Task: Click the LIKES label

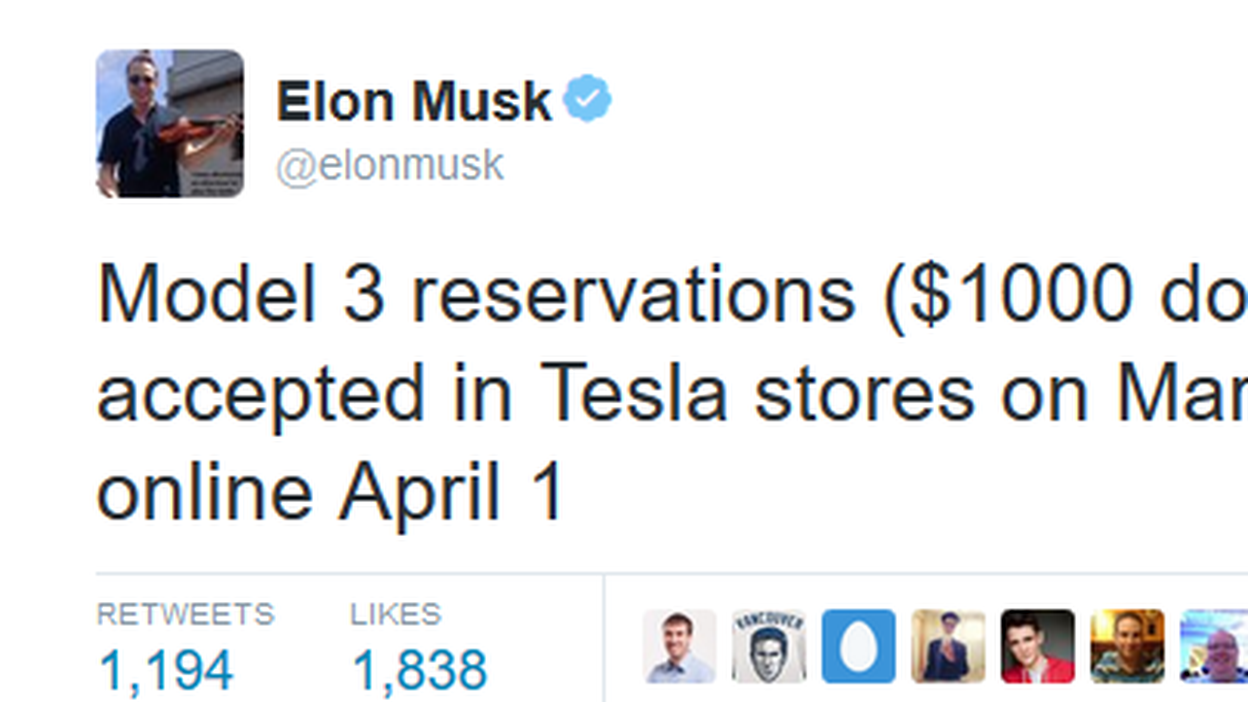Action: (395, 614)
